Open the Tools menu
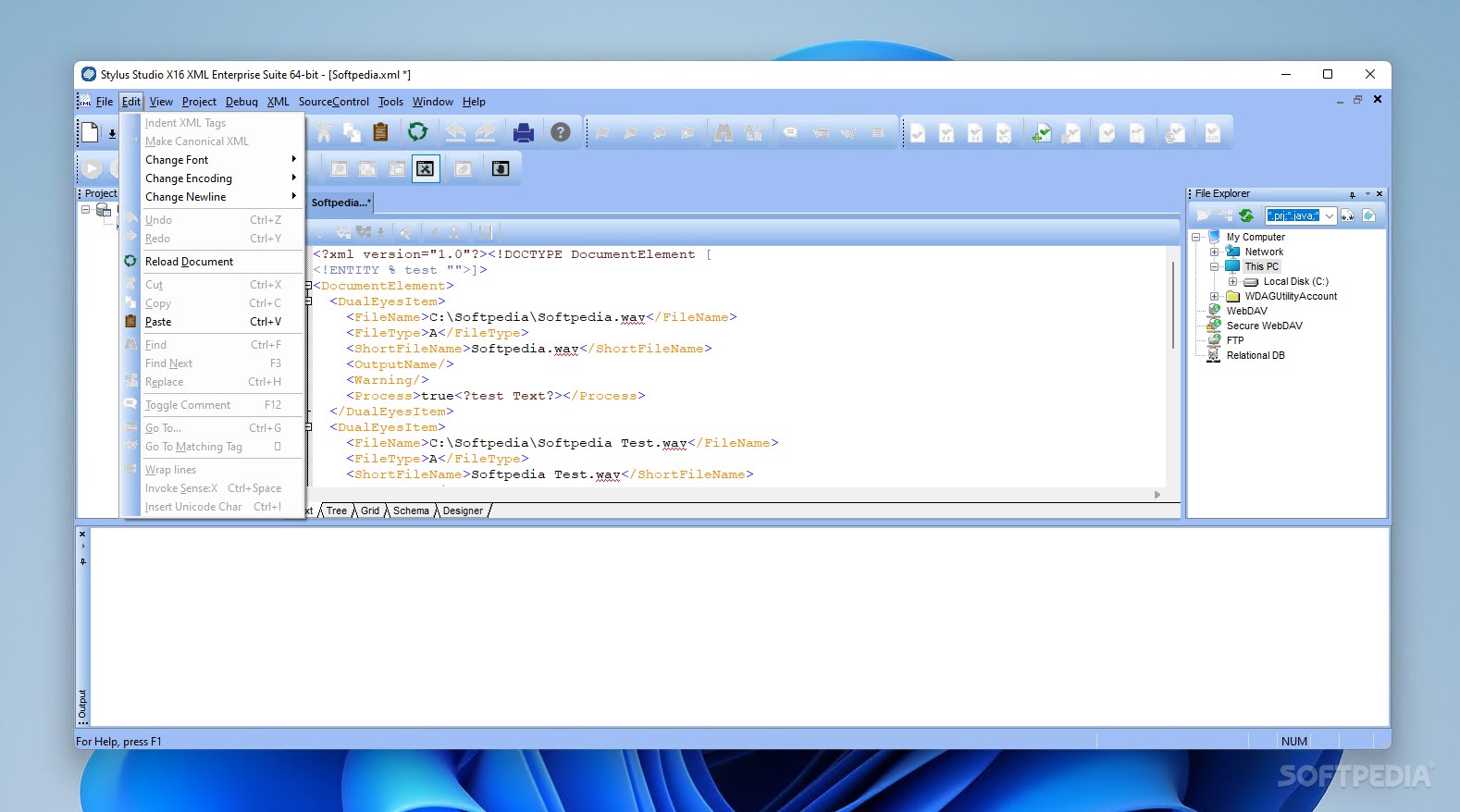Viewport: 1460px width, 812px height. point(390,102)
